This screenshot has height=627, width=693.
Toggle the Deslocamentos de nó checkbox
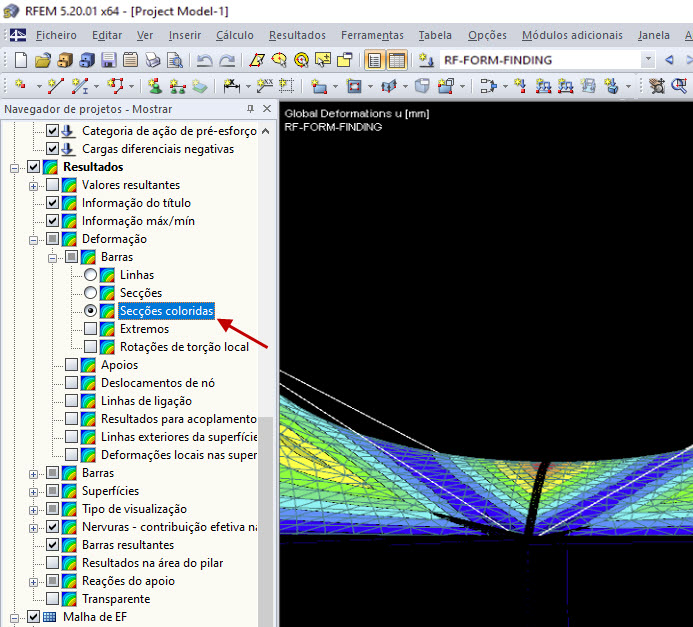pos(72,383)
